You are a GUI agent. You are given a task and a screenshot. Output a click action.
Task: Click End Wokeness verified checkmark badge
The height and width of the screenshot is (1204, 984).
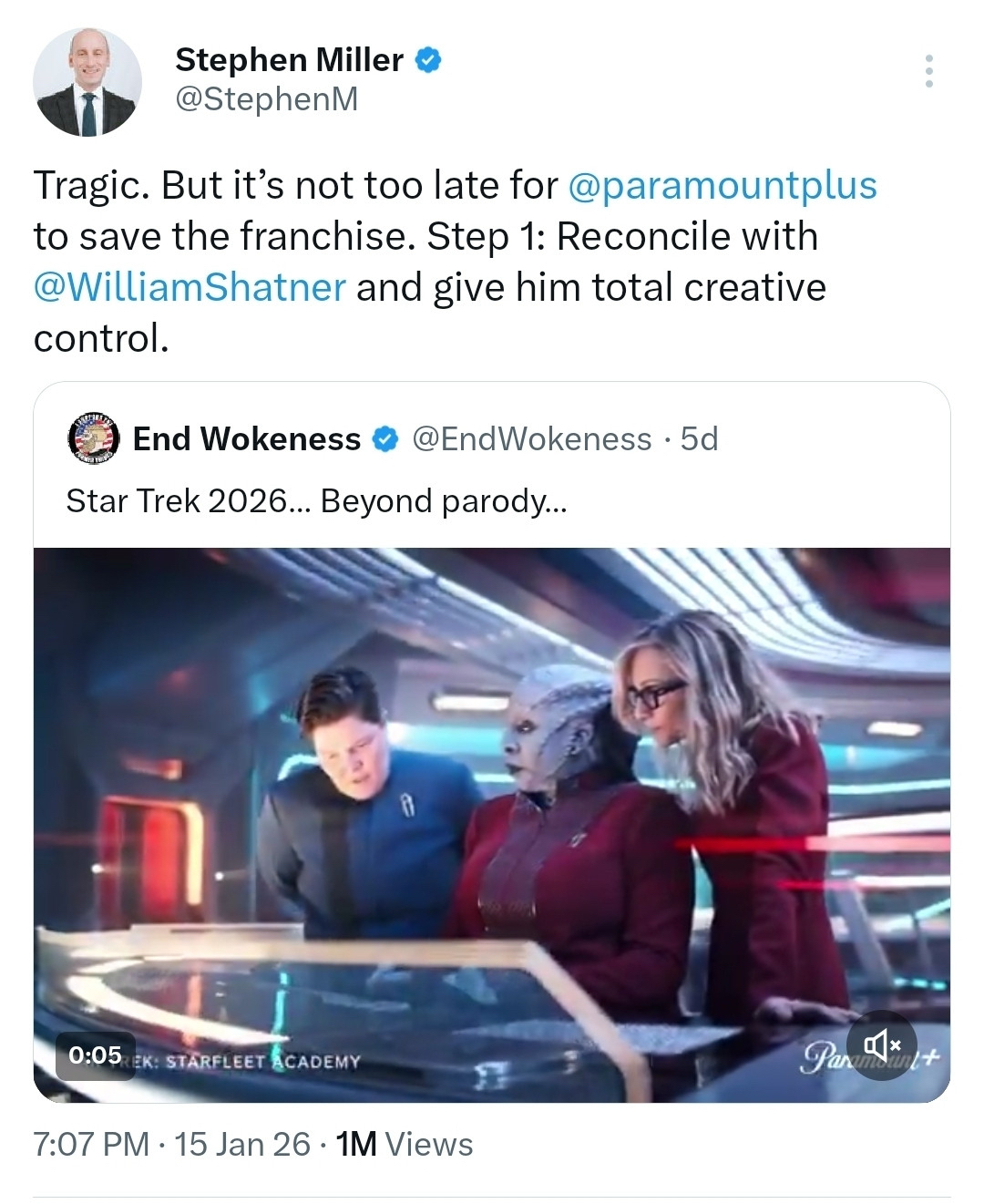[385, 439]
